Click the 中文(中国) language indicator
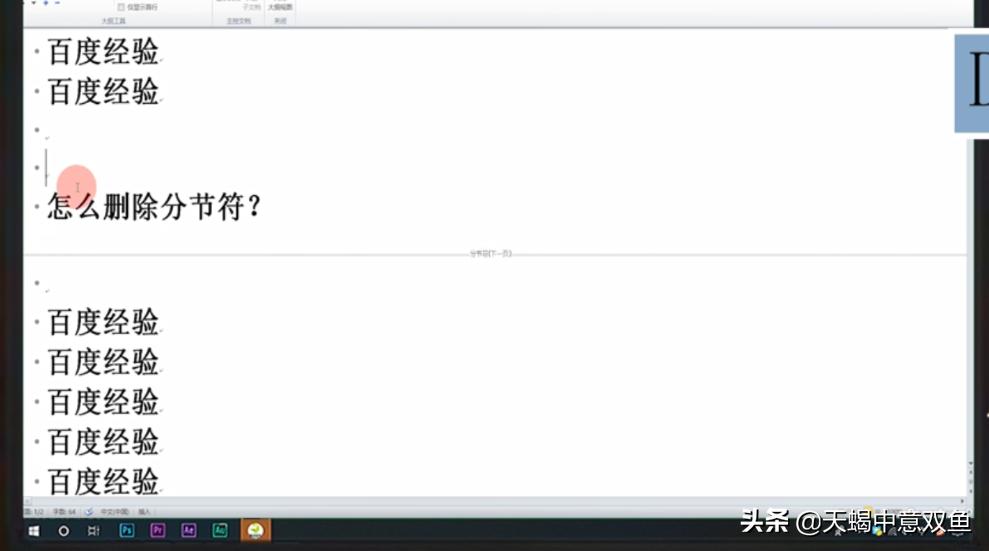The height and width of the screenshot is (551, 989). pos(114,511)
